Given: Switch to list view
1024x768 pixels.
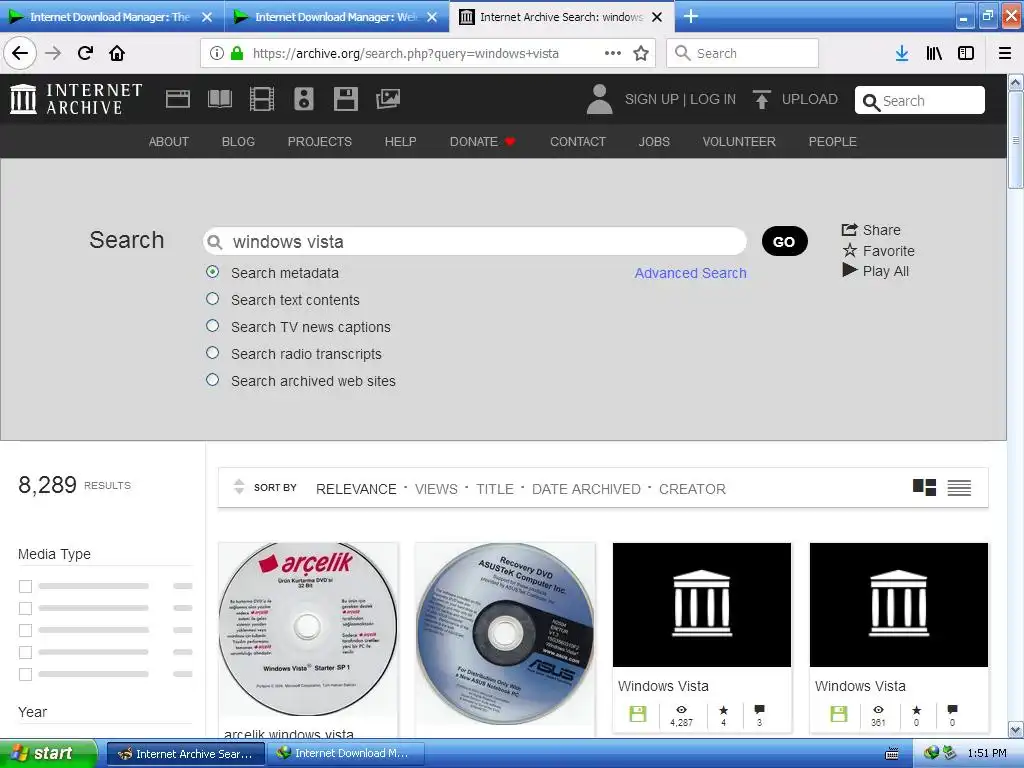Looking at the screenshot, I should [x=959, y=487].
